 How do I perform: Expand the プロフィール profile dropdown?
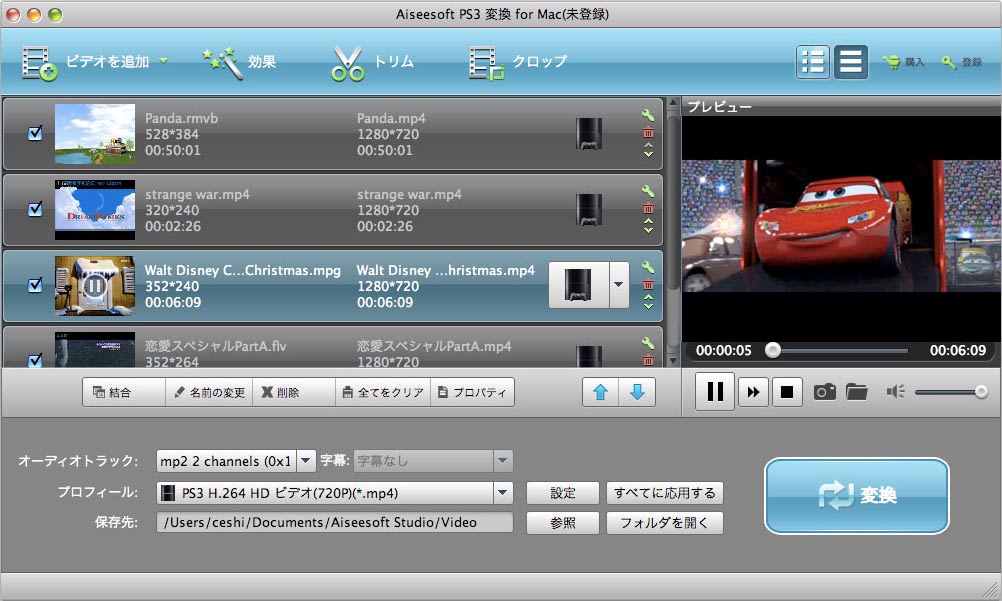tap(502, 492)
